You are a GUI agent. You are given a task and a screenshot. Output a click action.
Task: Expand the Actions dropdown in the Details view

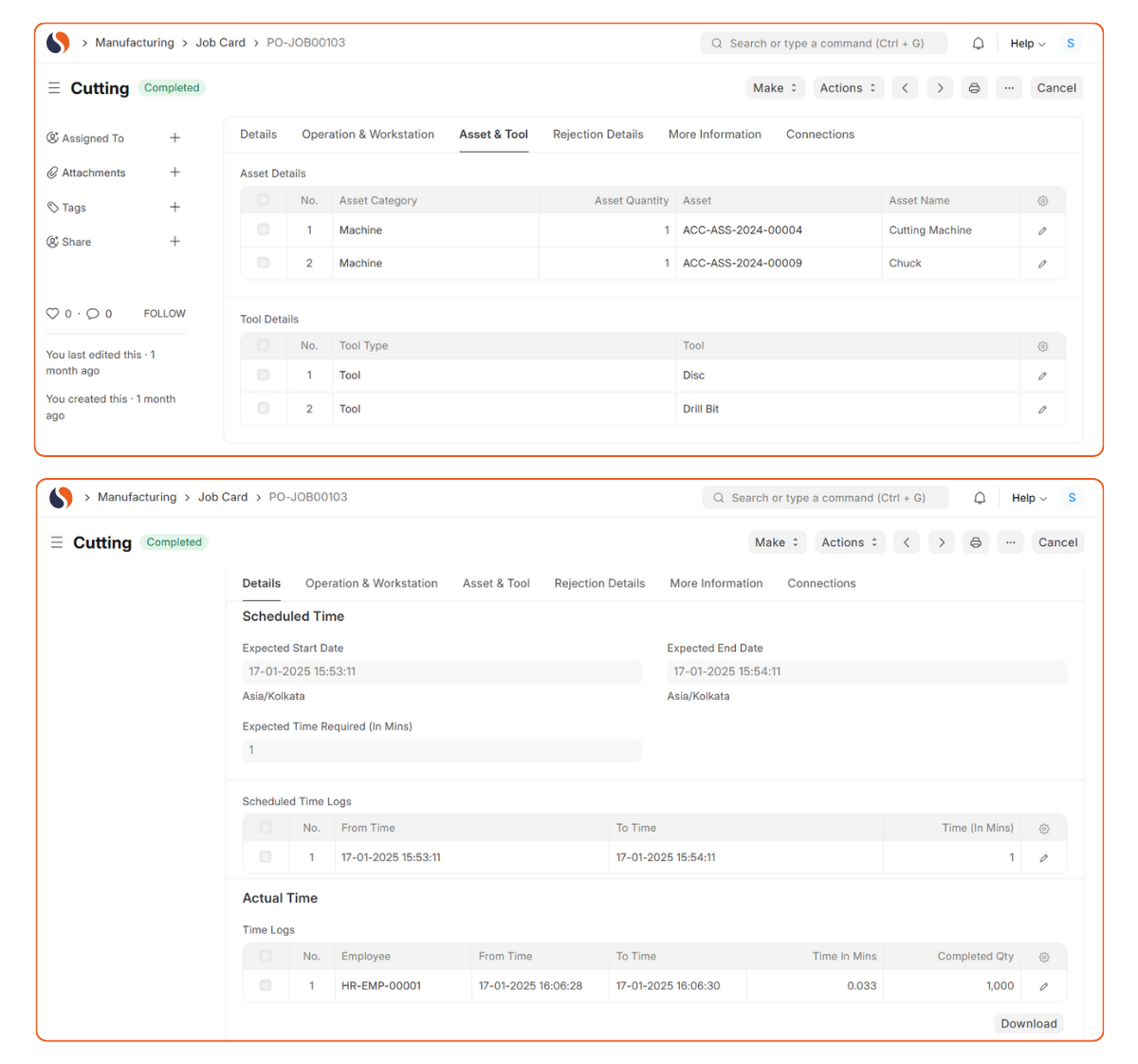click(x=849, y=542)
